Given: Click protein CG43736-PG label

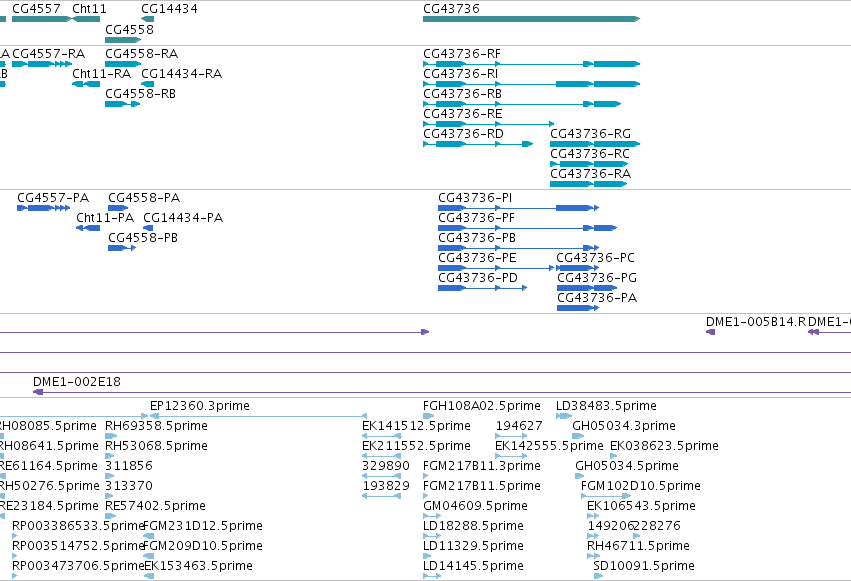Looking at the screenshot, I should click(597, 278).
